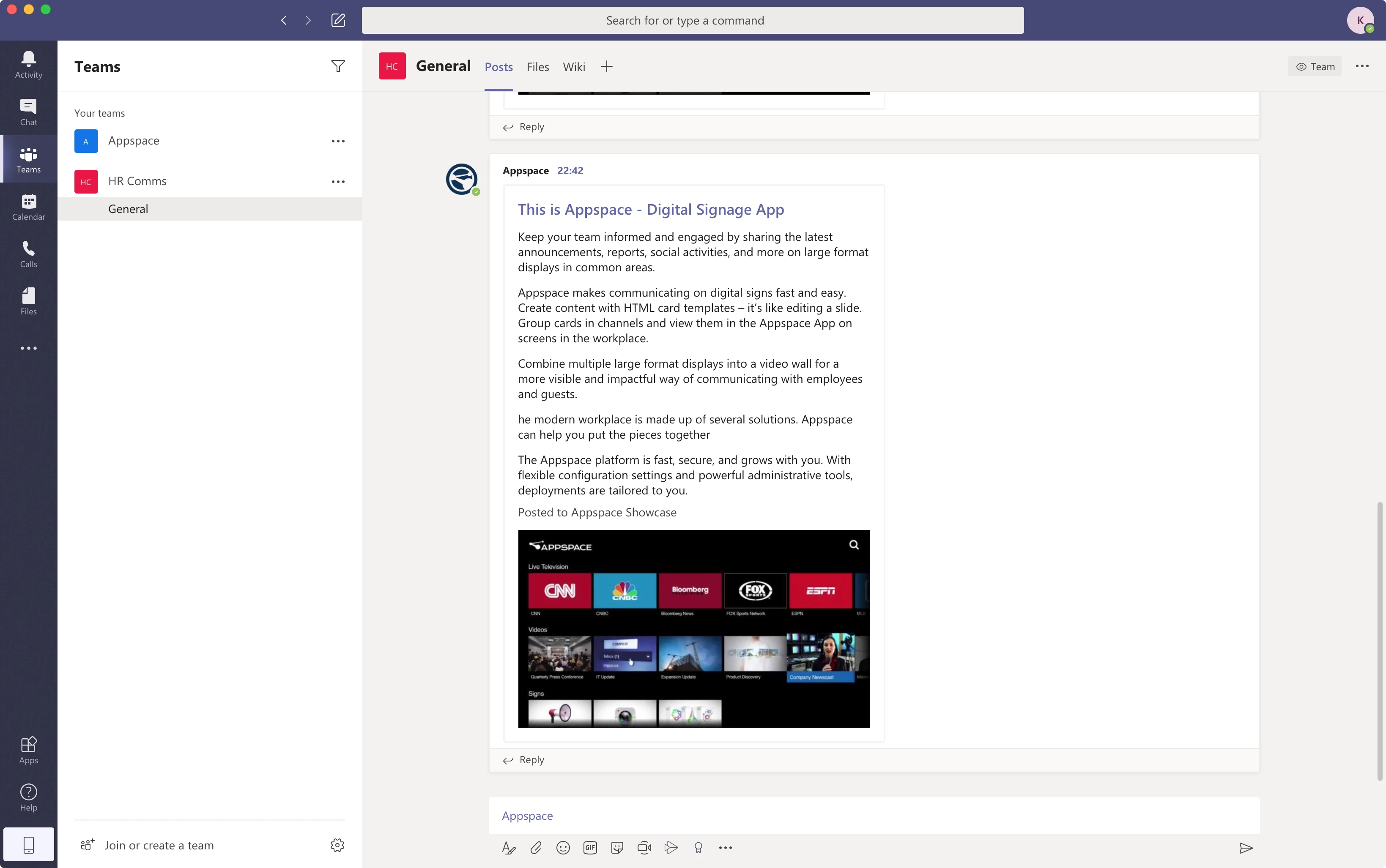Viewport: 1386px width, 868px height.
Task: Expand more apps ellipsis in left rail
Action: click(x=28, y=349)
